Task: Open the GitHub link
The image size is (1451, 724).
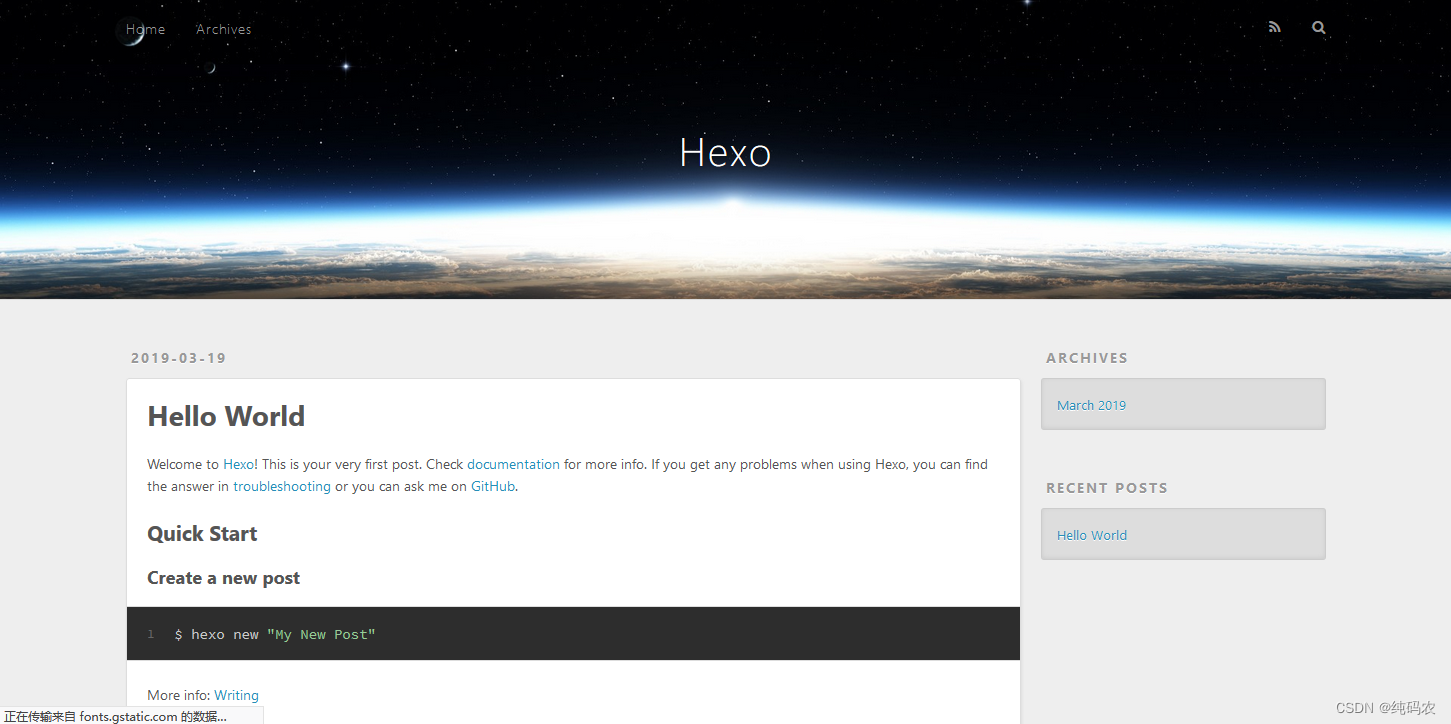Action: pyautogui.click(x=492, y=486)
